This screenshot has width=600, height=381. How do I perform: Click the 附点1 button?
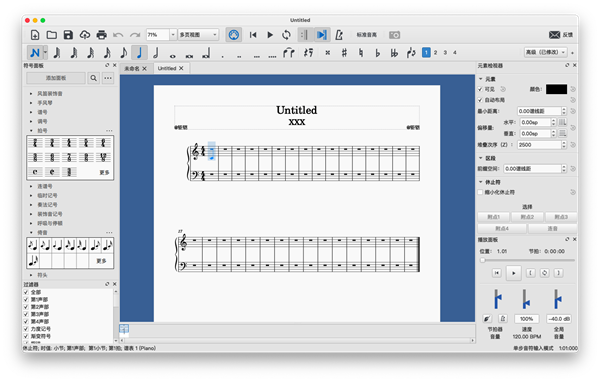point(494,217)
